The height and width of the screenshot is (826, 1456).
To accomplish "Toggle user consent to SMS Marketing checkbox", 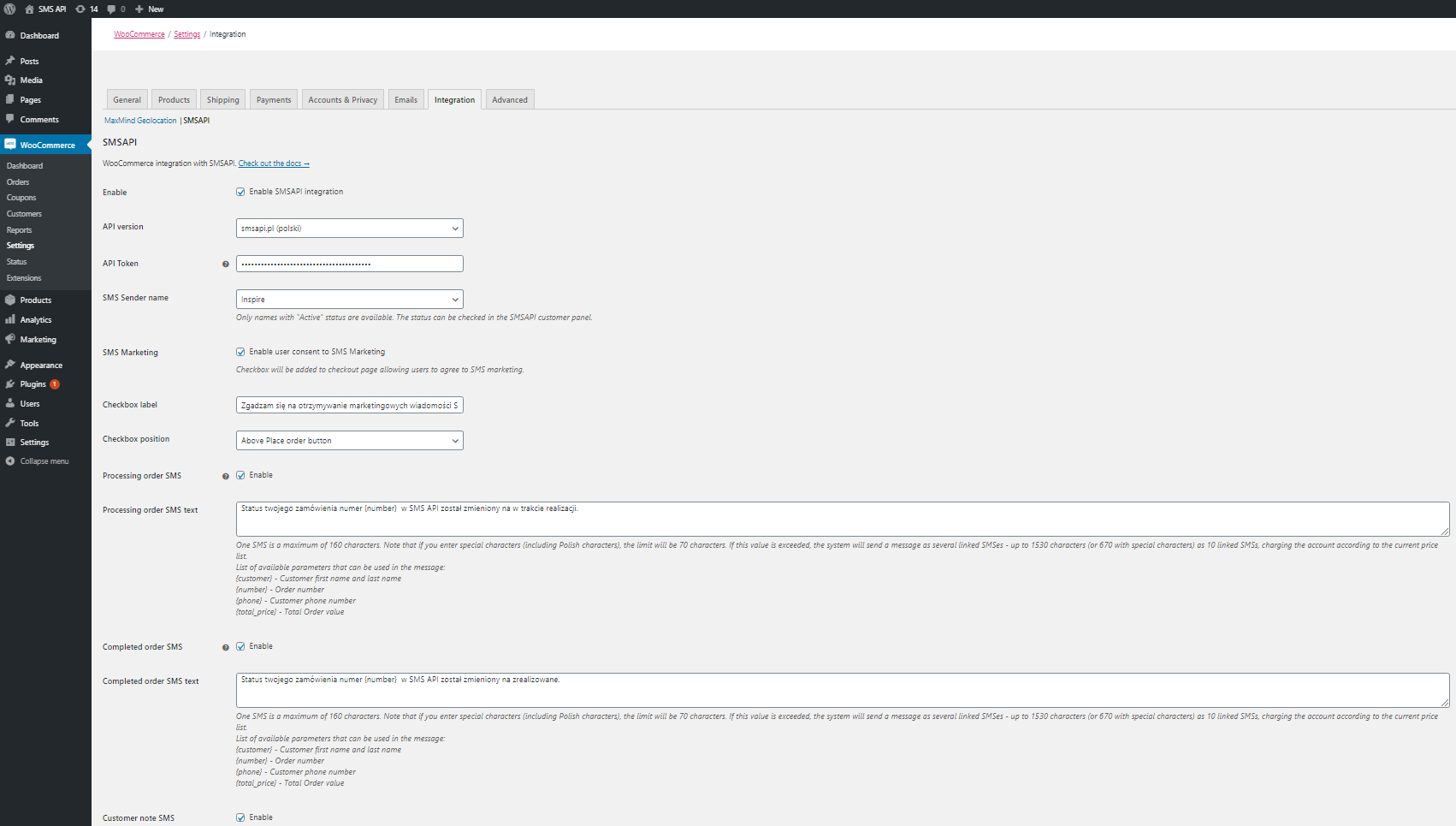I will [240, 352].
